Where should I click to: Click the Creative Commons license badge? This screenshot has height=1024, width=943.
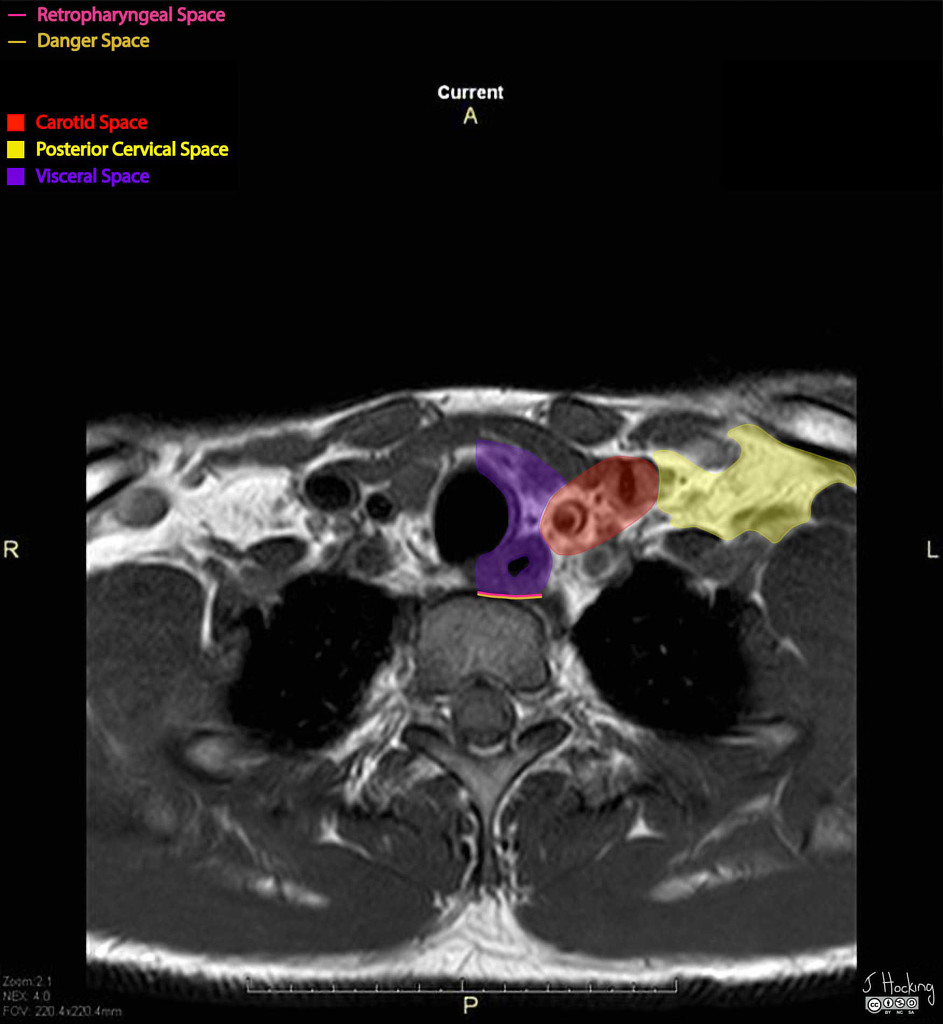pyautogui.click(x=892, y=1004)
